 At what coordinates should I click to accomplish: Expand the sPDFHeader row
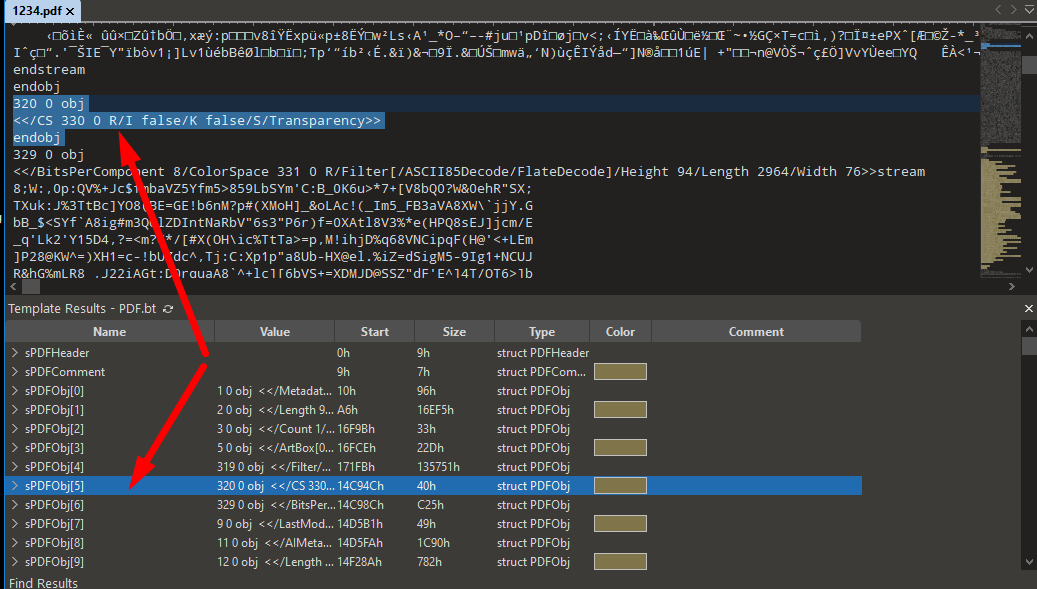(15, 353)
